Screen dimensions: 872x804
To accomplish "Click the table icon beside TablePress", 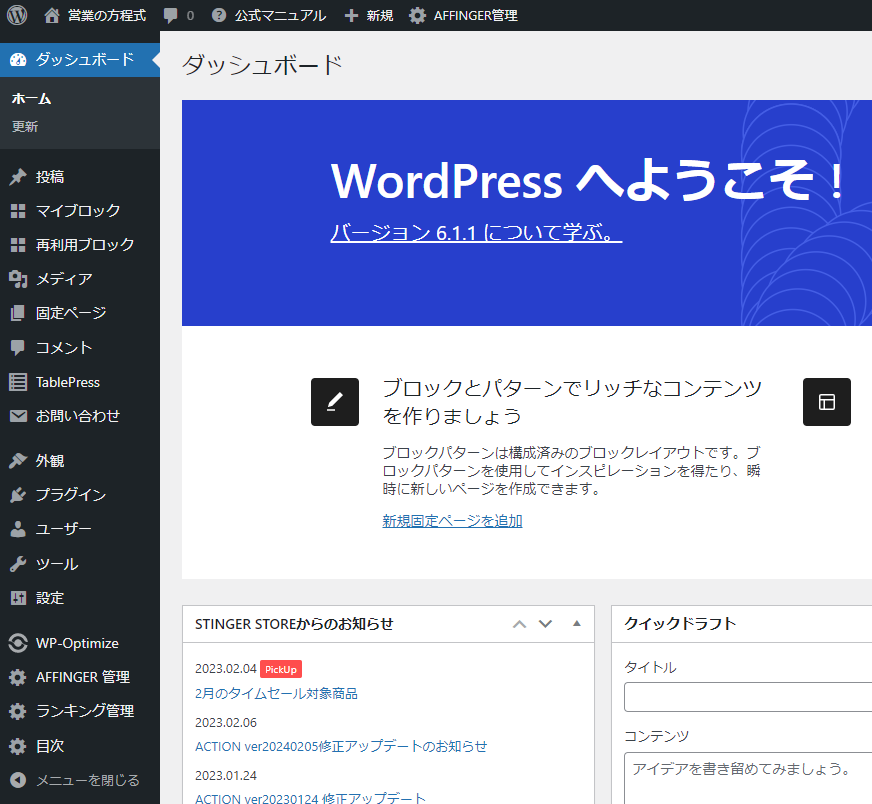I will [18, 382].
